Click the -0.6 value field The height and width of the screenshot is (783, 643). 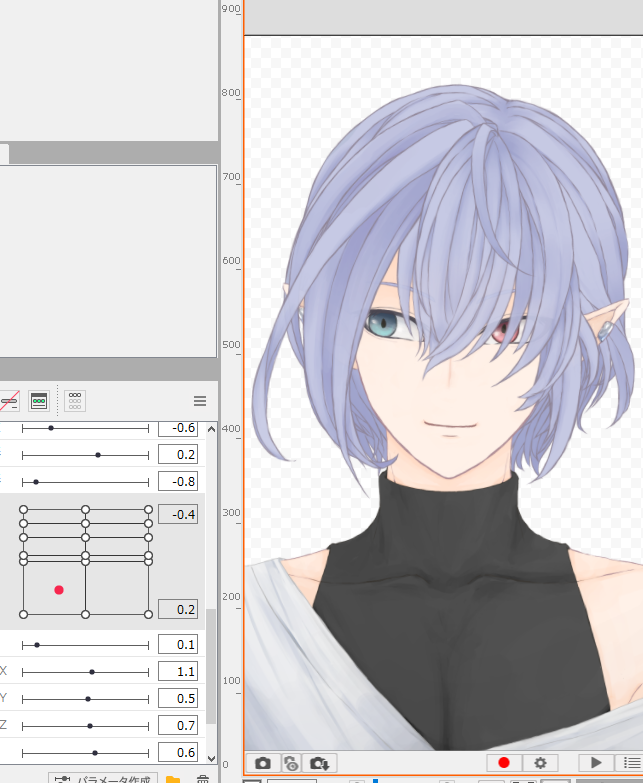(178, 428)
